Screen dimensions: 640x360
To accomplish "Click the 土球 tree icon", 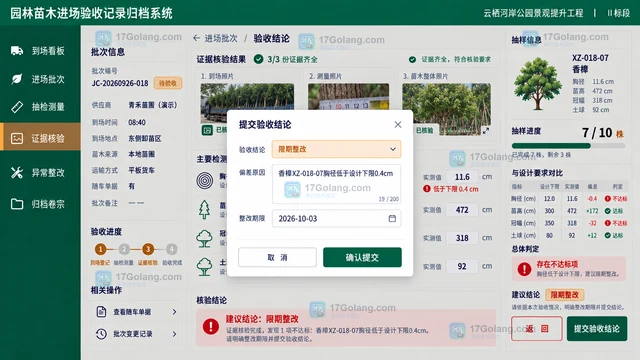I will tap(204, 267).
